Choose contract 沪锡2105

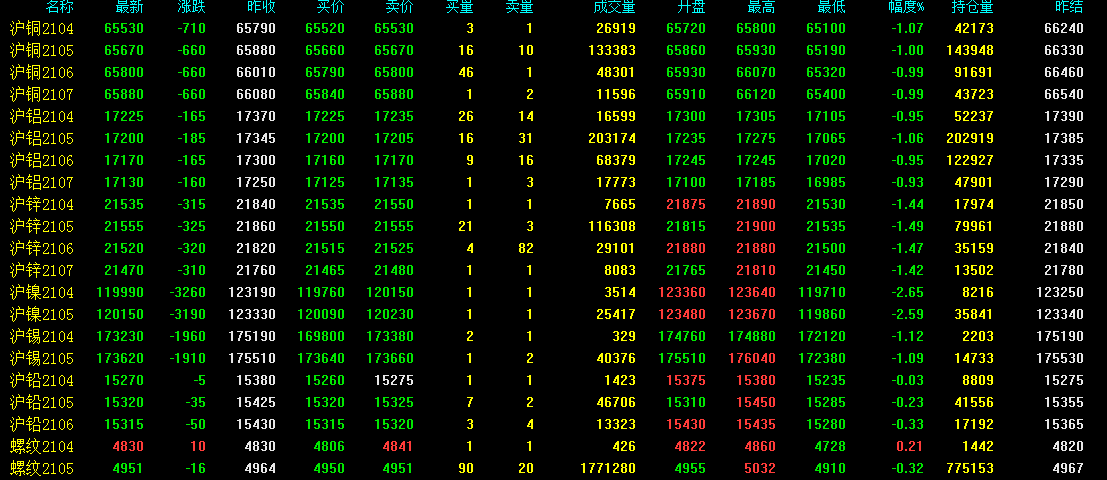(x=42, y=359)
